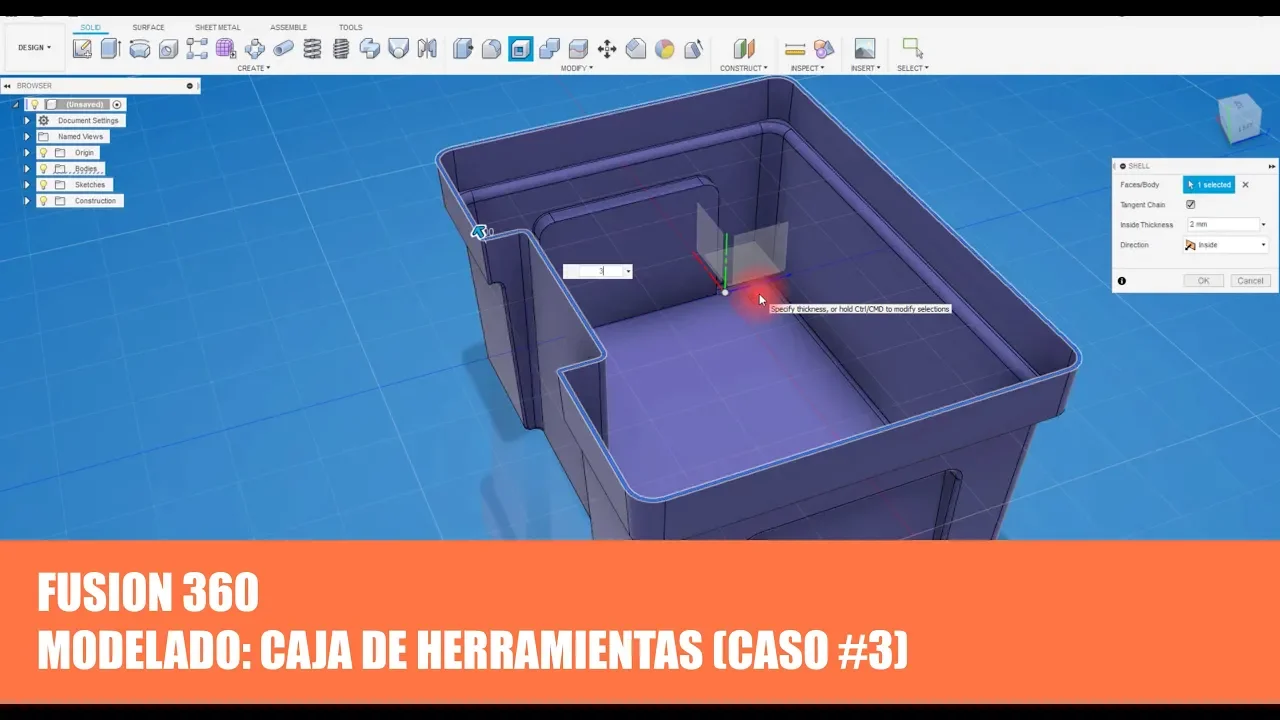Open the Create menu dropdown

pyautogui.click(x=253, y=68)
